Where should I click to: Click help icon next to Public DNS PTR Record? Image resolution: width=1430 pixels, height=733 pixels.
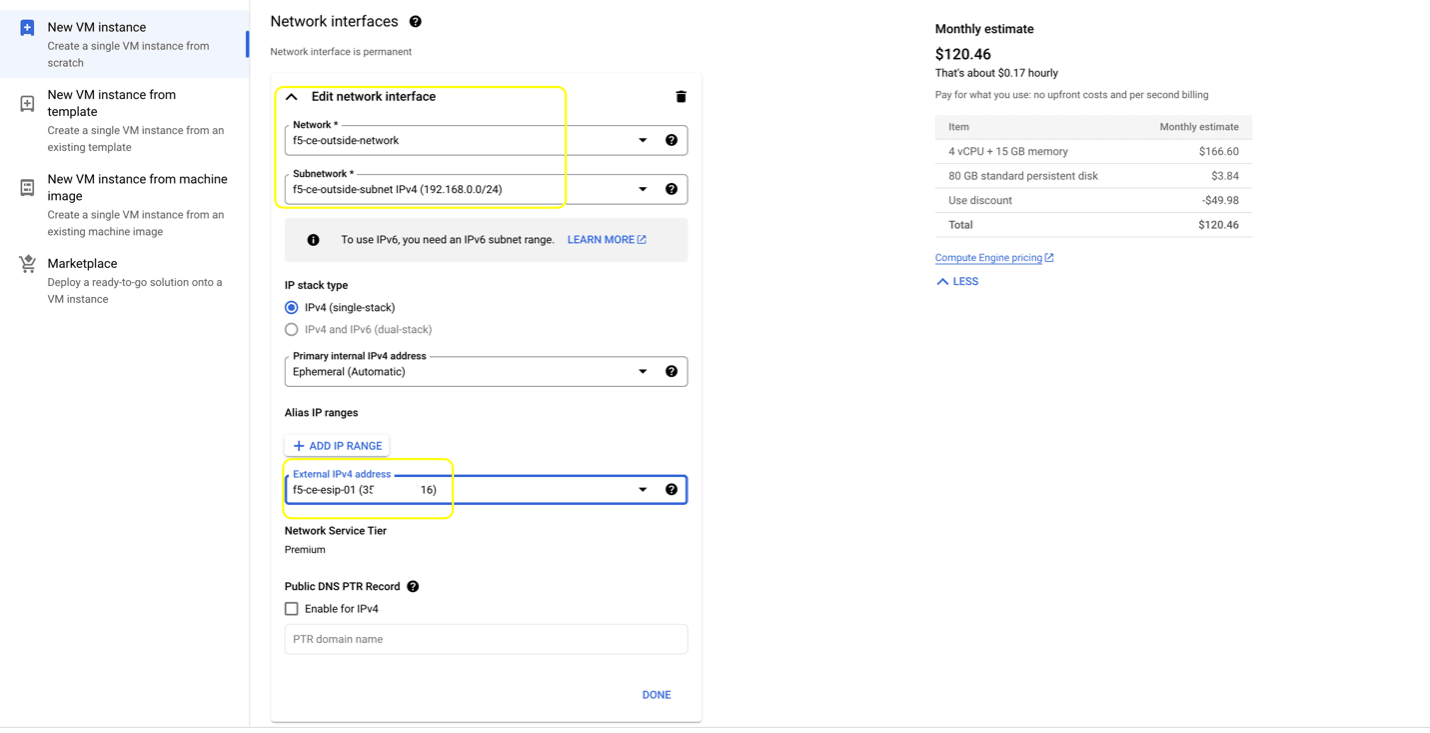tap(413, 587)
